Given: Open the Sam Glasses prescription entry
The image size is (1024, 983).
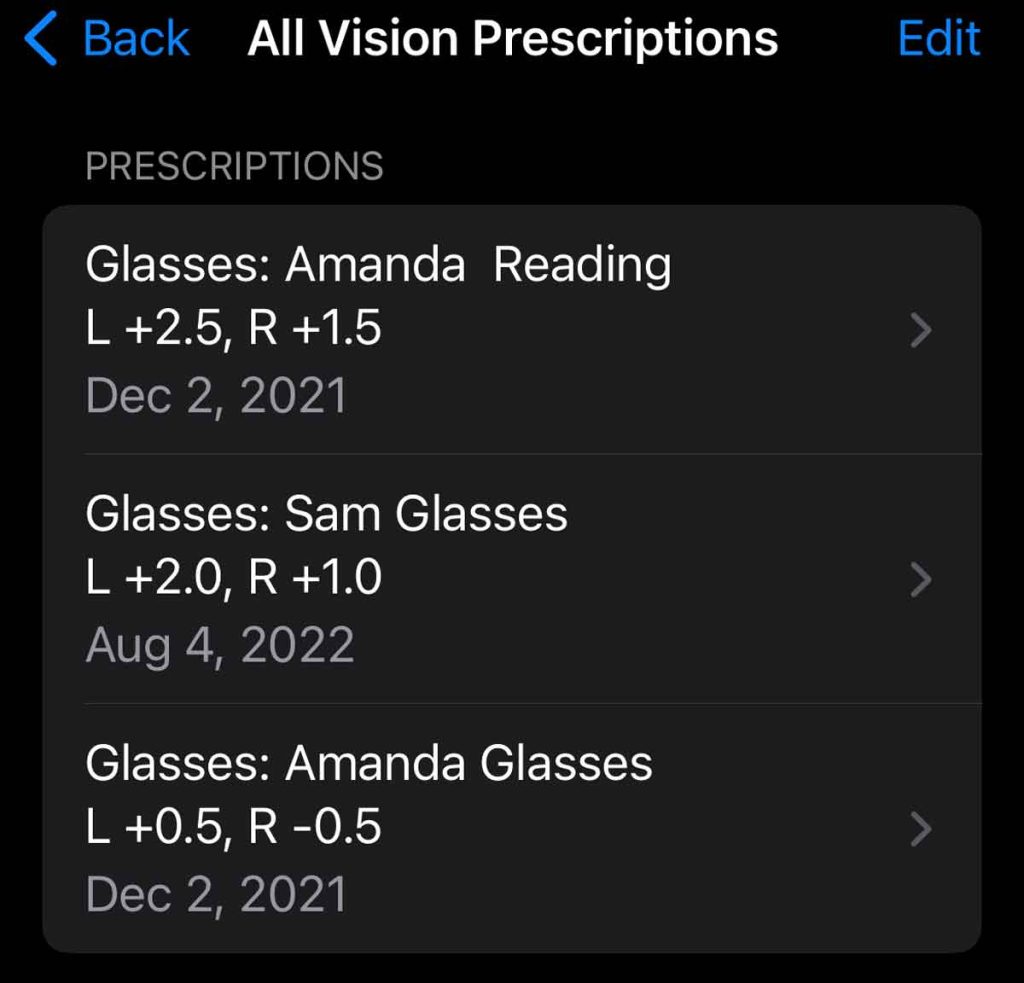Looking at the screenshot, I should 326,515.
